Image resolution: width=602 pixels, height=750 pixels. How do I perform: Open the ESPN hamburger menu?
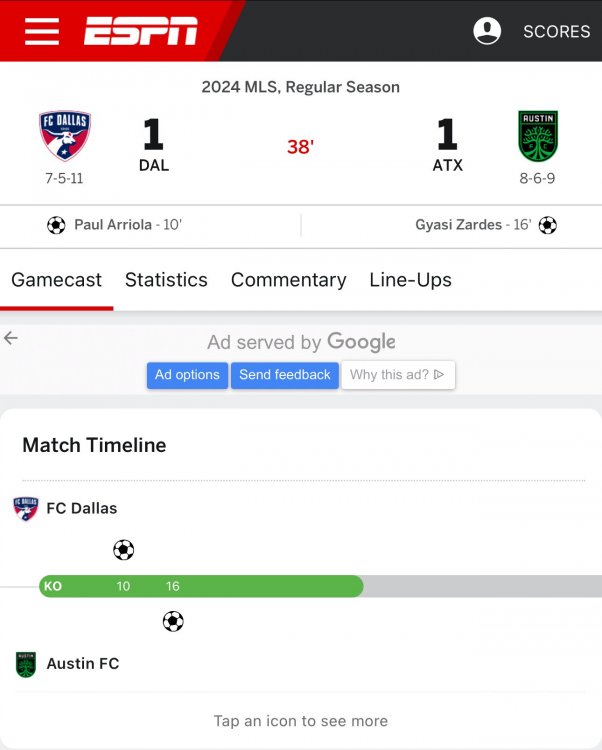pos(42,31)
